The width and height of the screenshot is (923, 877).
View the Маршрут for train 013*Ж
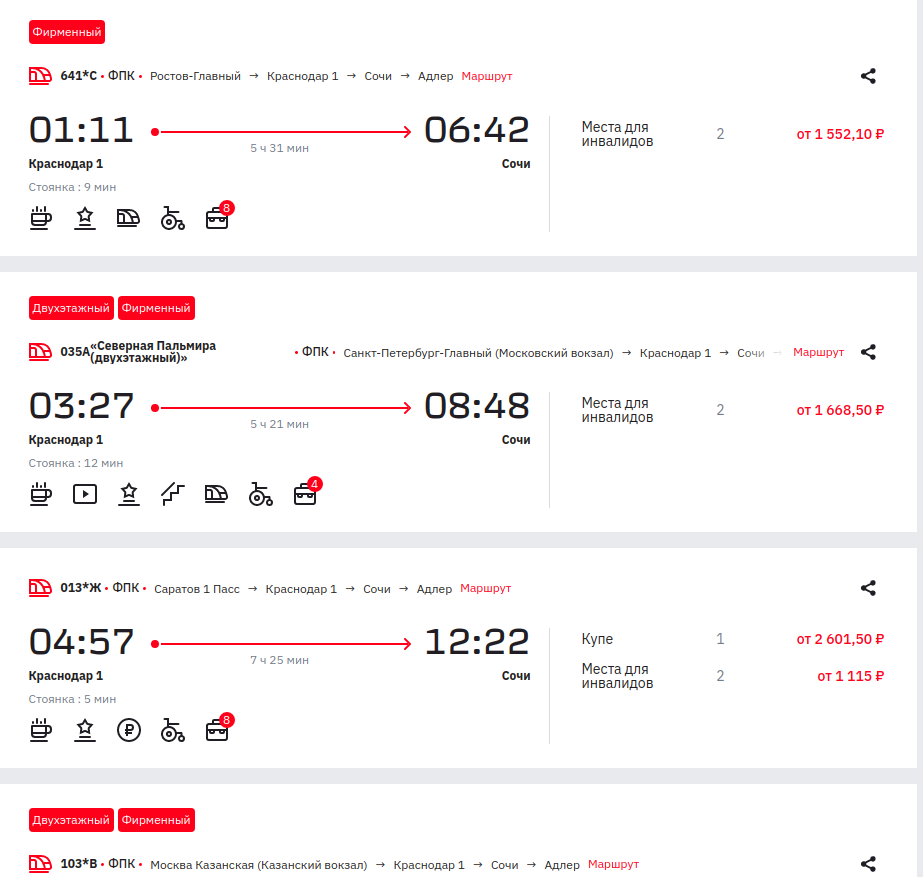[485, 588]
